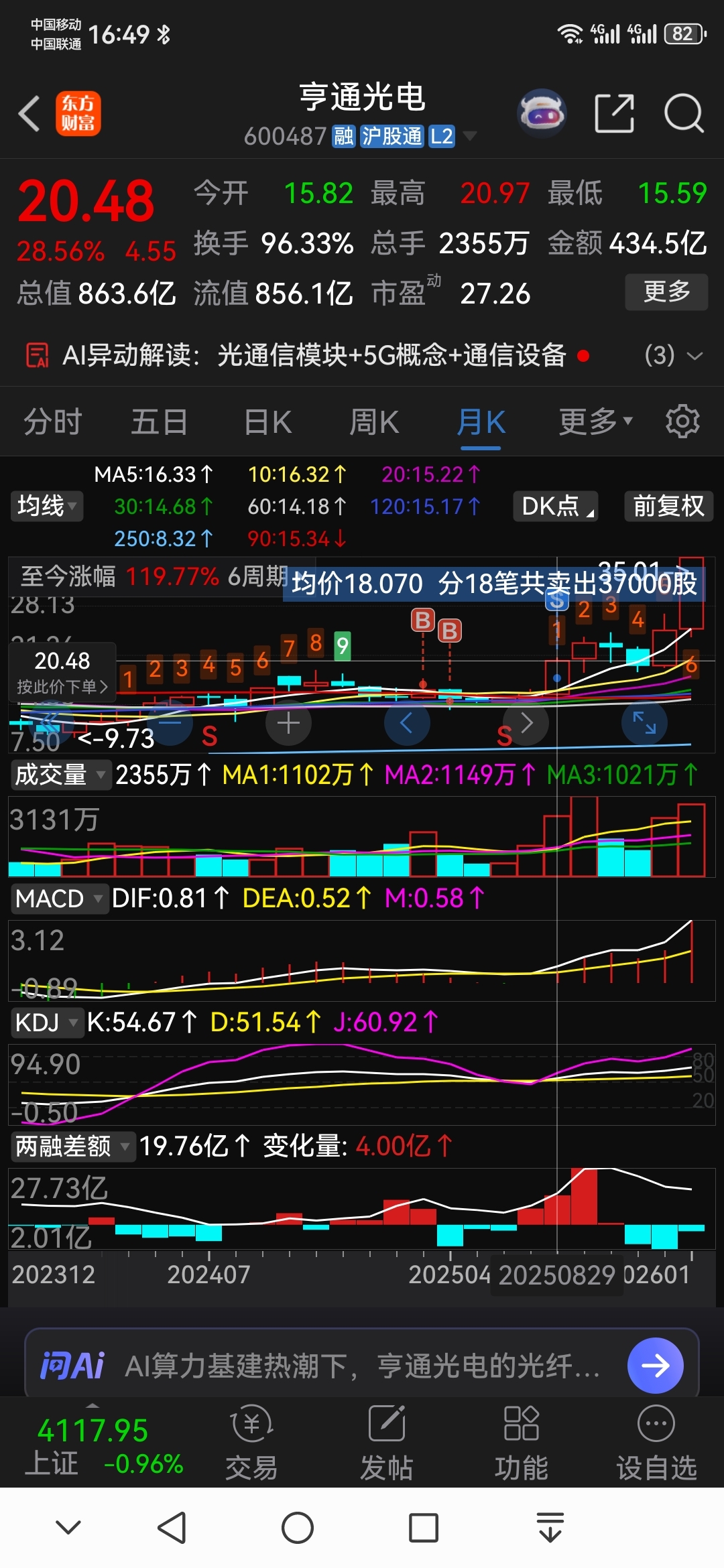Switch to the 分时 tab
This screenshot has height=1568, width=724.
[x=52, y=422]
